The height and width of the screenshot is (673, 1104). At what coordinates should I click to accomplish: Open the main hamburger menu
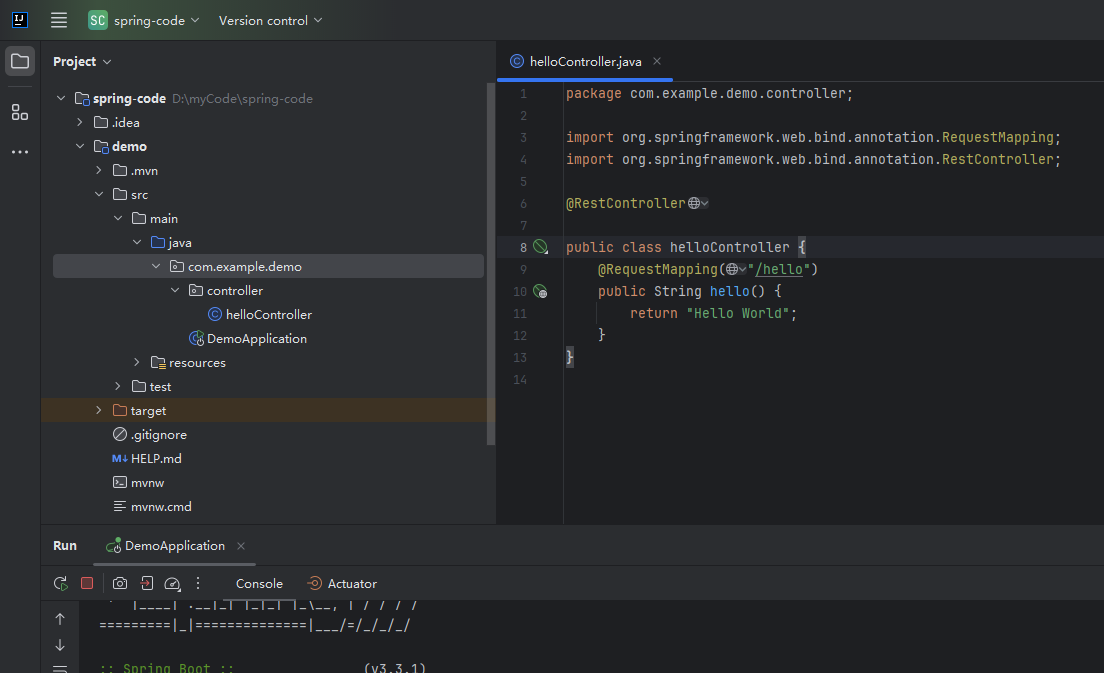click(59, 20)
